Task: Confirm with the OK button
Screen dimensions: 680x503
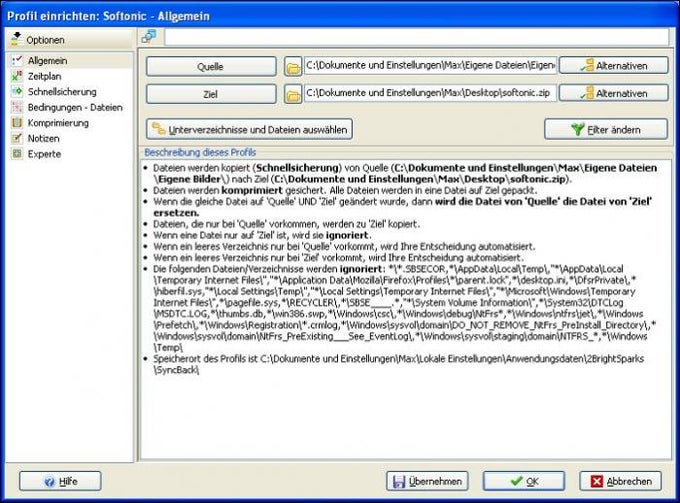Action: point(524,481)
